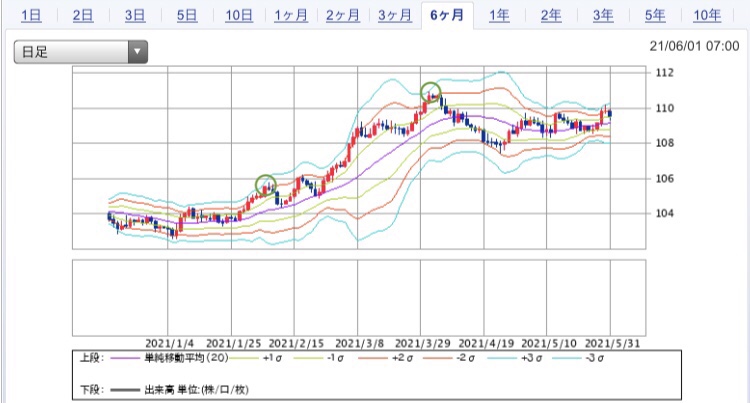Click the 112 price axis label
The image size is (750, 403).
pyautogui.click(x=664, y=73)
